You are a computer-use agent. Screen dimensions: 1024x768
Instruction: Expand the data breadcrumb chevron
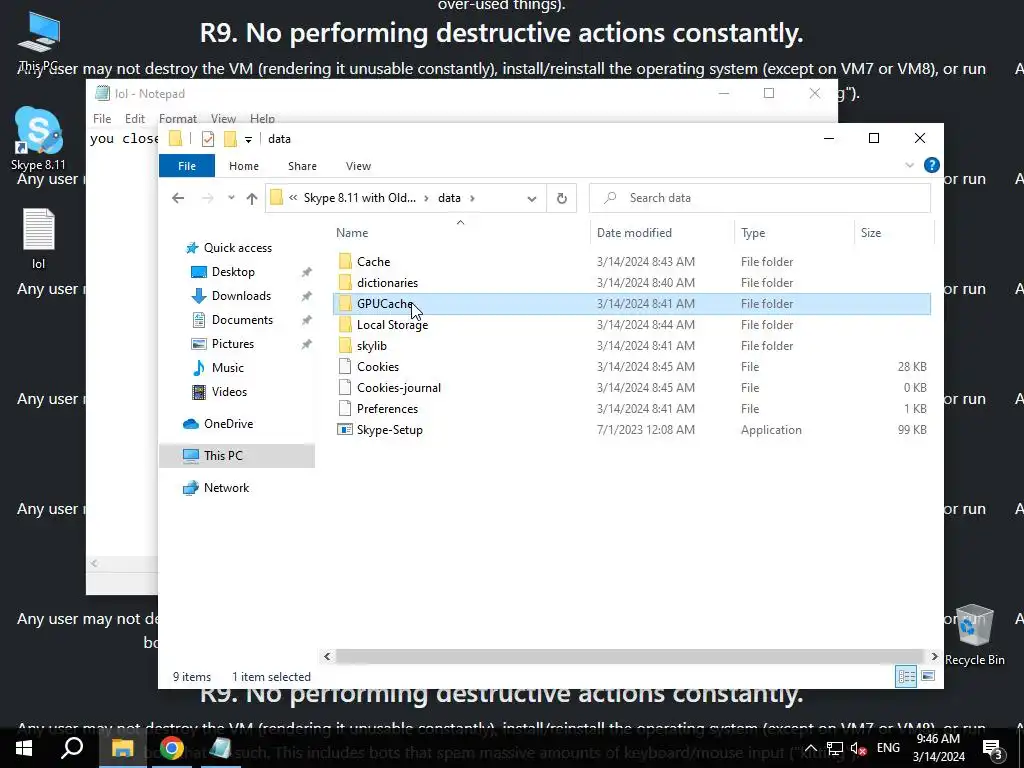pos(472,198)
